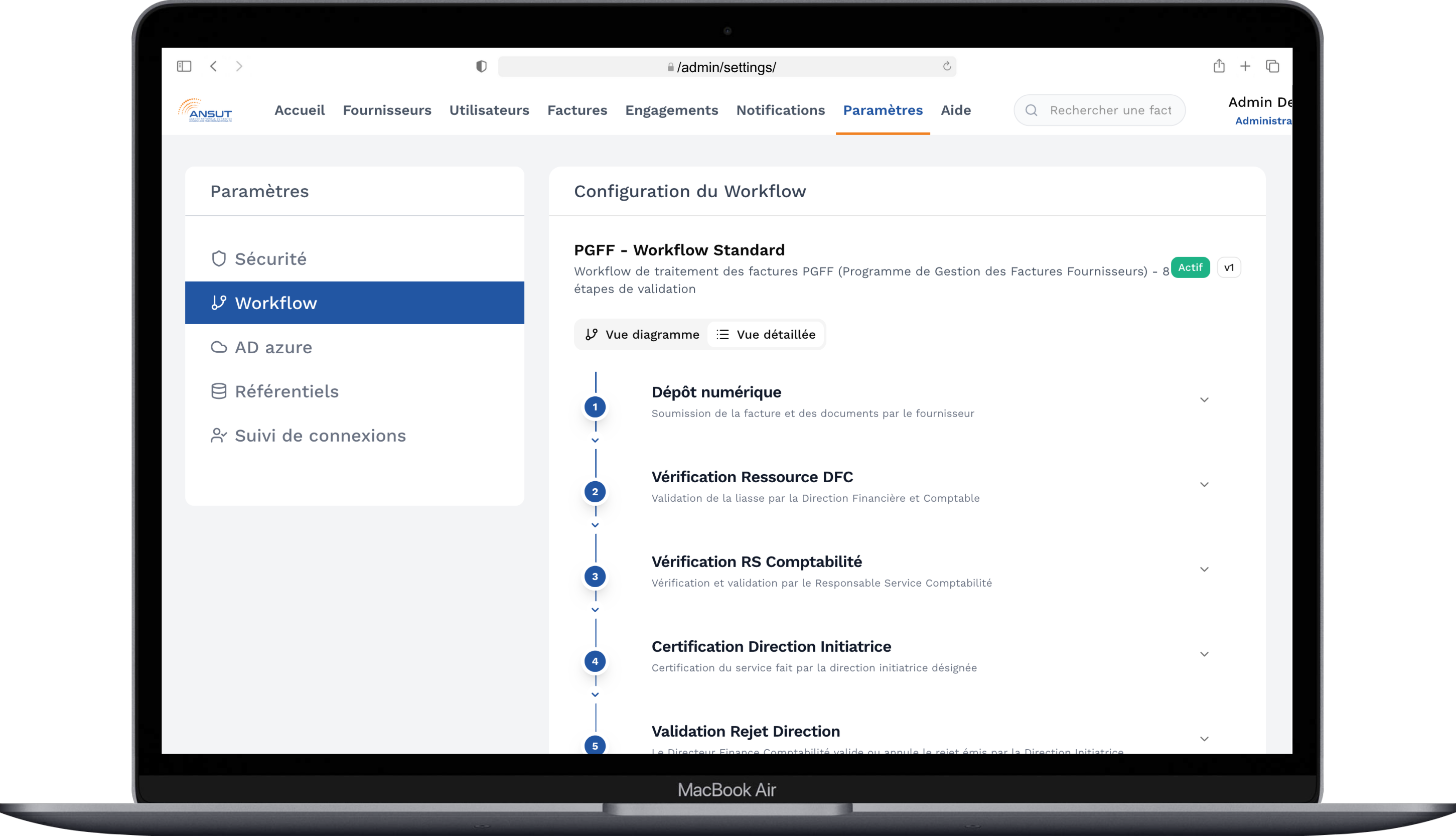Click the AD azure cloud icon

[219, 347]
